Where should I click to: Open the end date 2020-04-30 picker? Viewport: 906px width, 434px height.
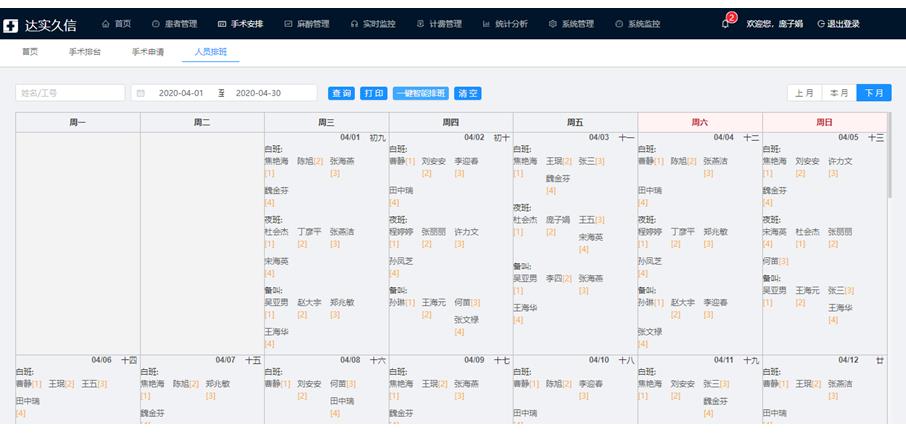pos(258,93)
